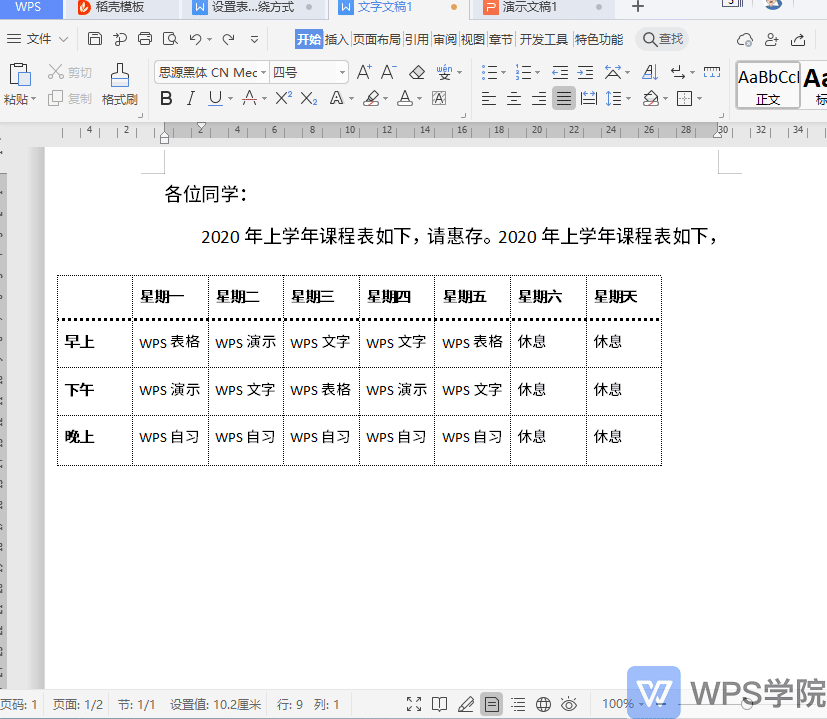This screenshot has width=827, height=719.
Task: Apply strikethrough to text
Action: [x=249, y=98]
